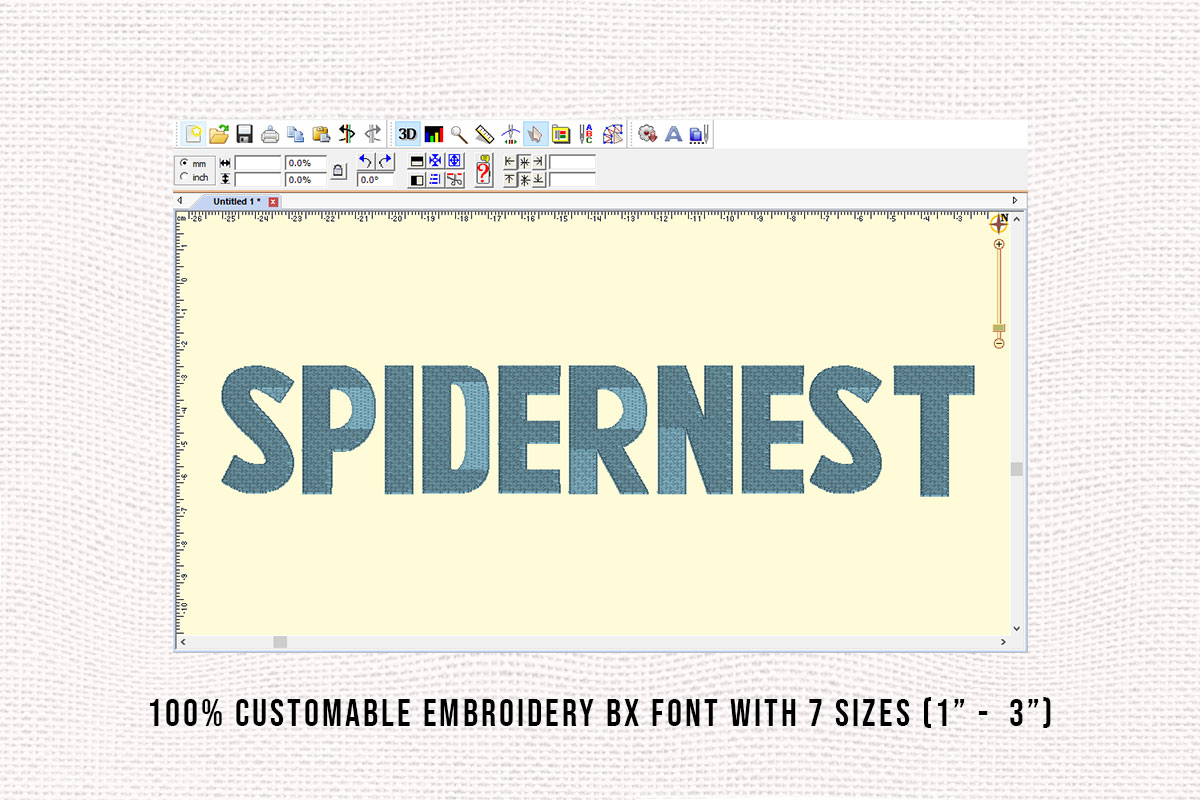Switch to 3D view mode
The width and height of the screenshot is (1200, 800).
coord(406,133)
